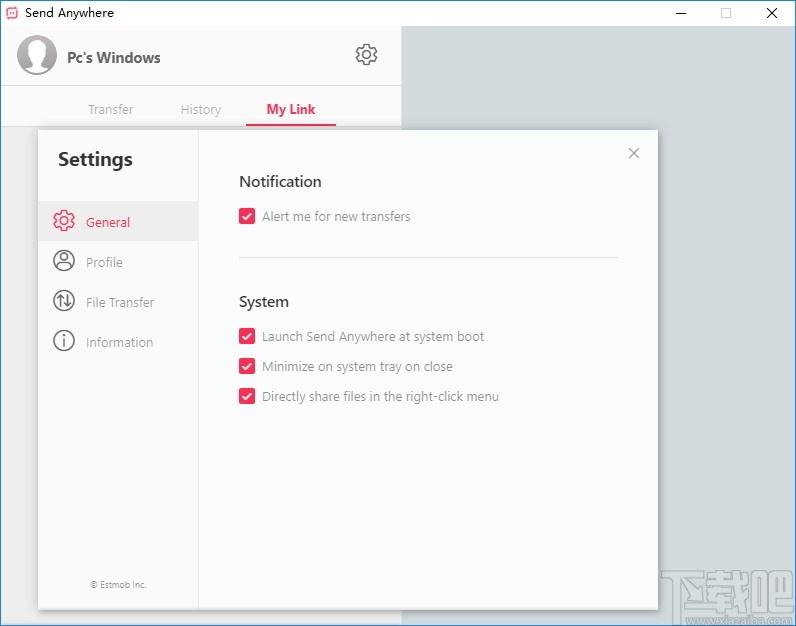Uncheck Alert me for new transfers
The height and width of the screenshot is (626, 796).
(247, 216)
